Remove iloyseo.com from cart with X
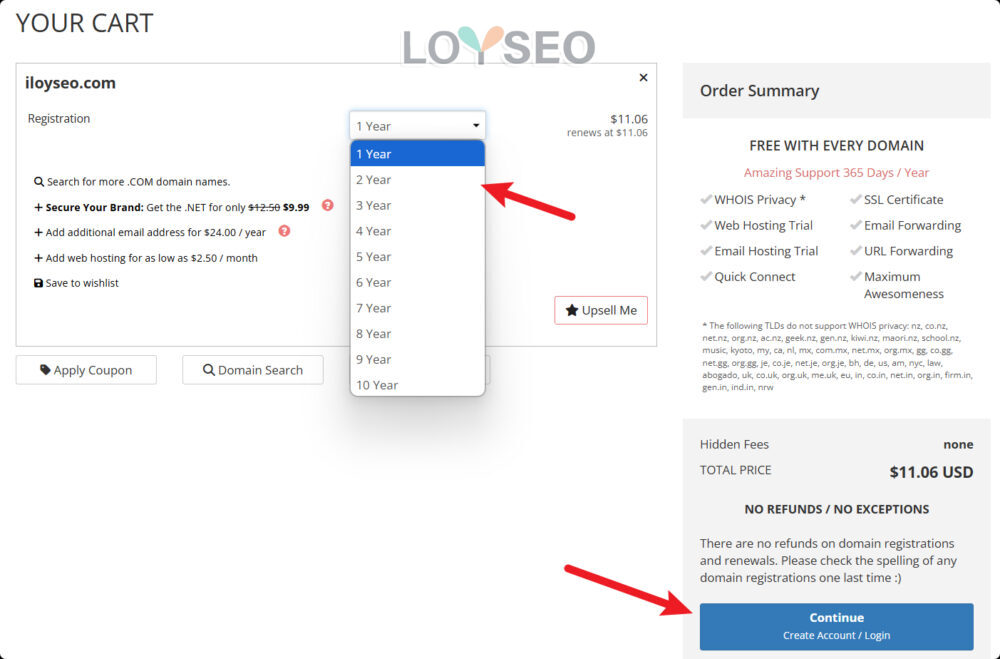Viewport: 1000px width, 659px height. coord(643,77)
